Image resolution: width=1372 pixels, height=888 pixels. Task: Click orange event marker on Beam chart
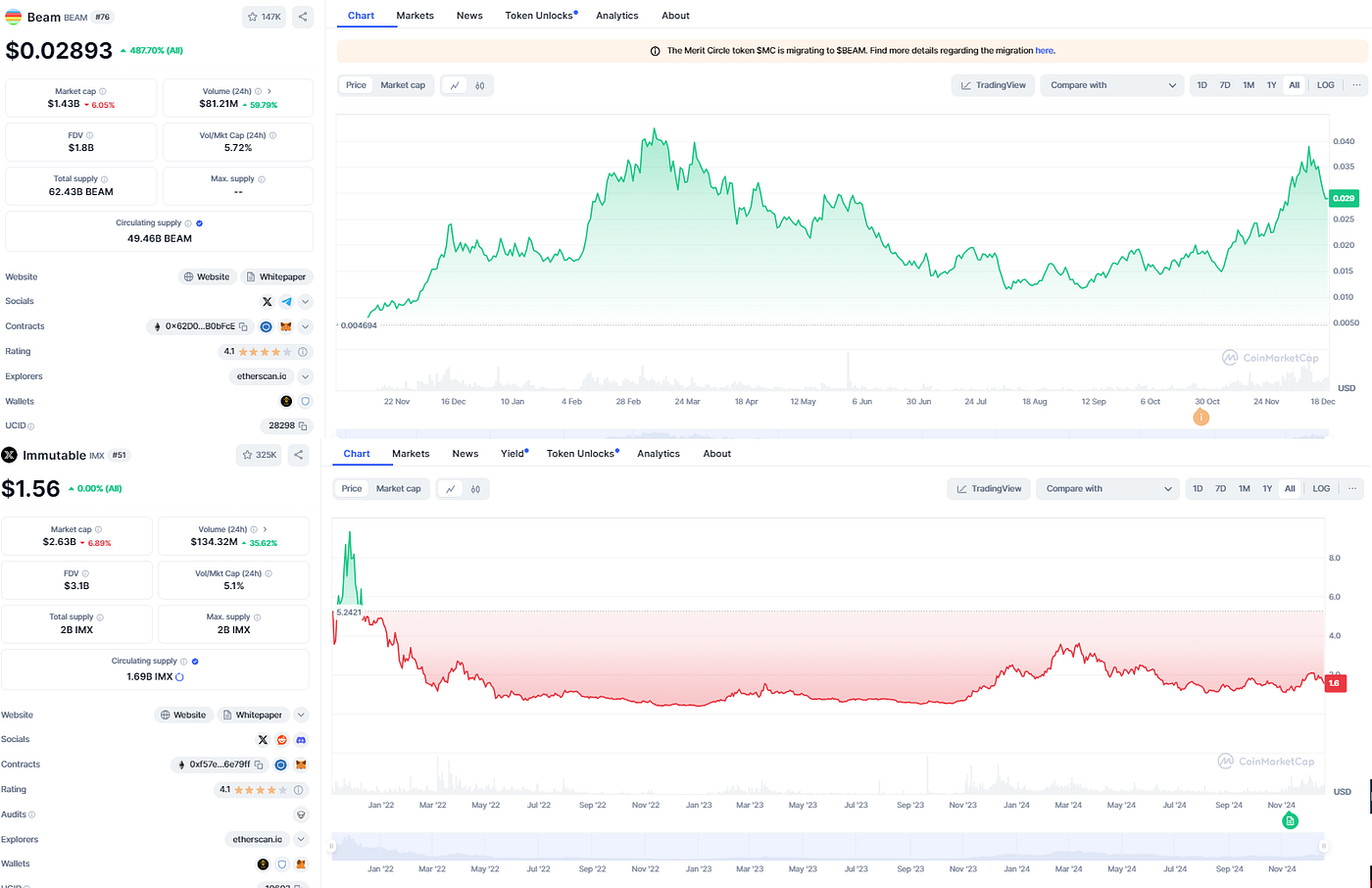[1201, 418]
